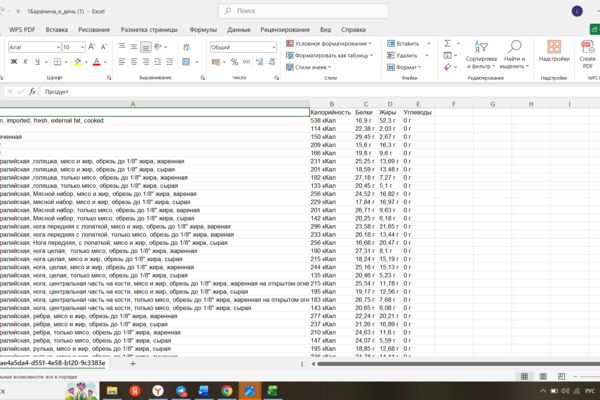Open the font size 10 dropdown
Screen dimensions: 600x400
point(82,47)
